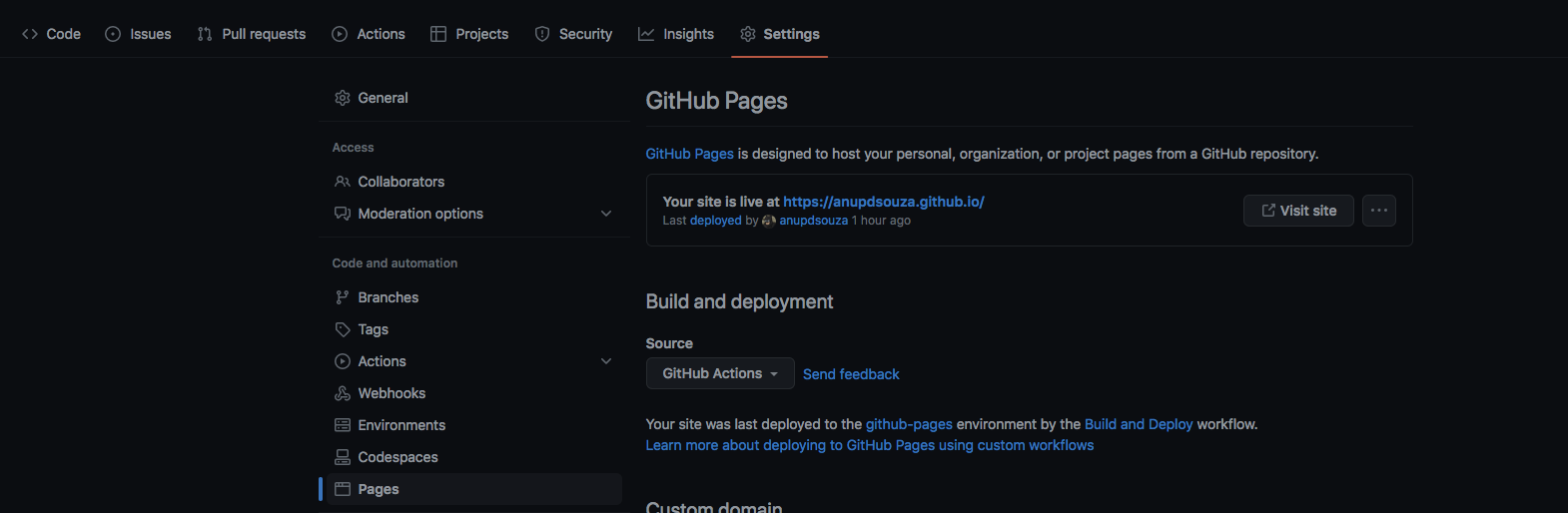Expand the Moderation options chevron

point(606,214)
